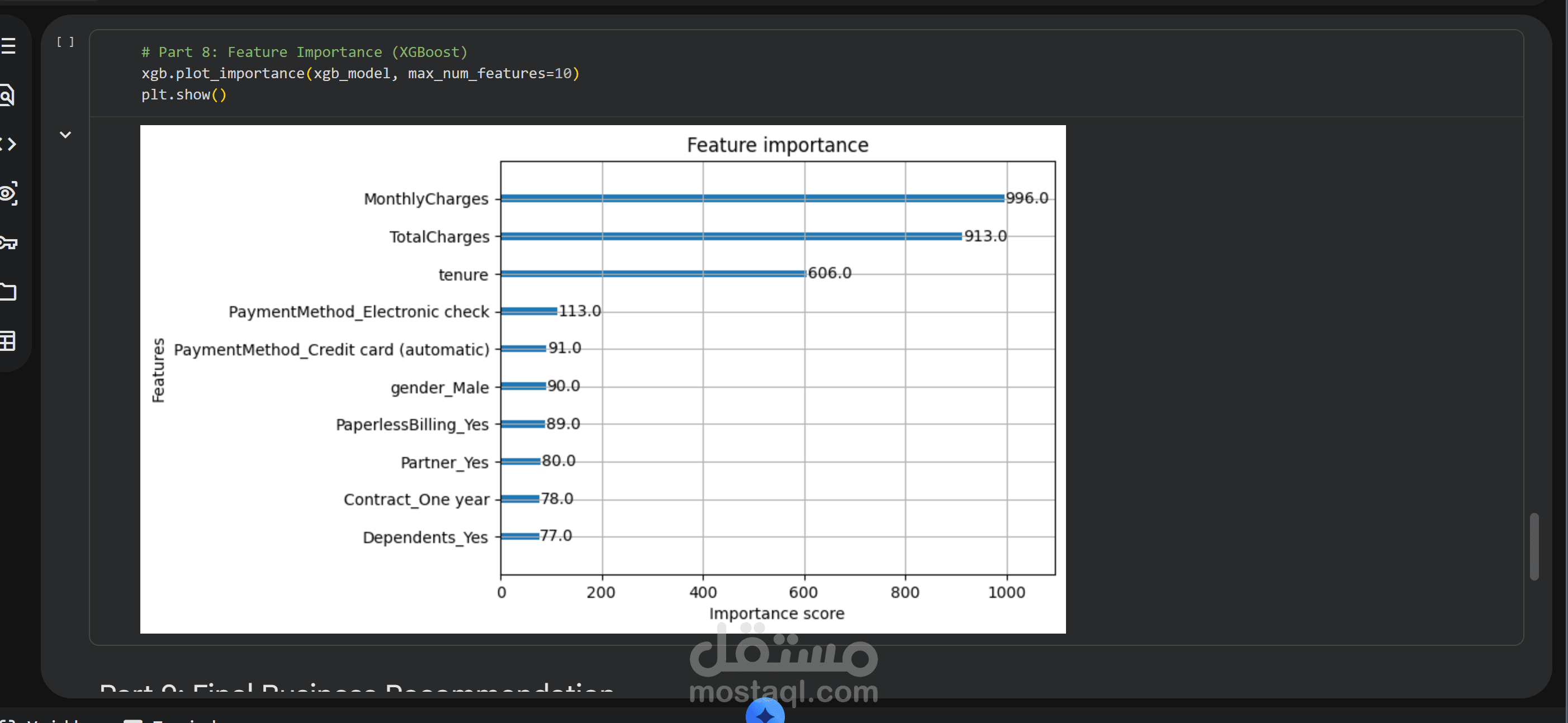1568x723 pixels.
Task: Open the Files browser from the sidebar
Action: (x=8, y=292)
